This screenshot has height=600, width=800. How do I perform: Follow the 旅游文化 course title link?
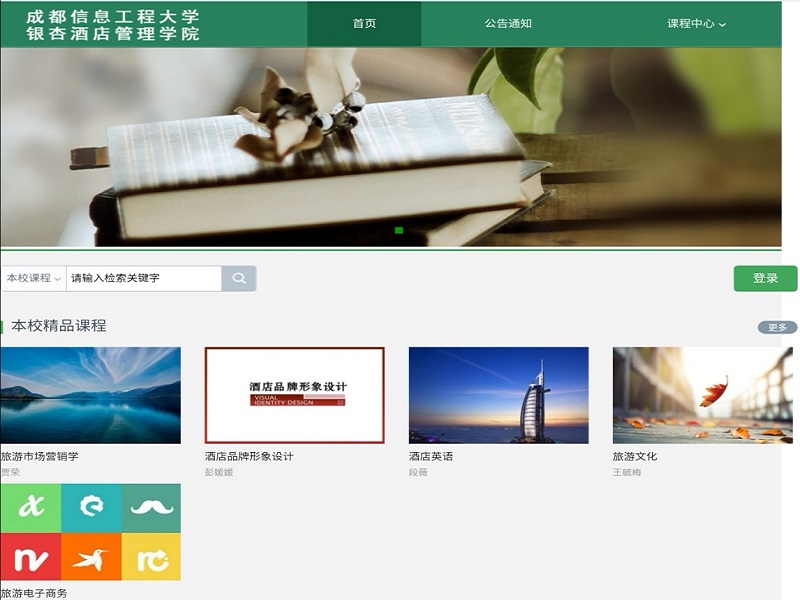pos(635,456)
